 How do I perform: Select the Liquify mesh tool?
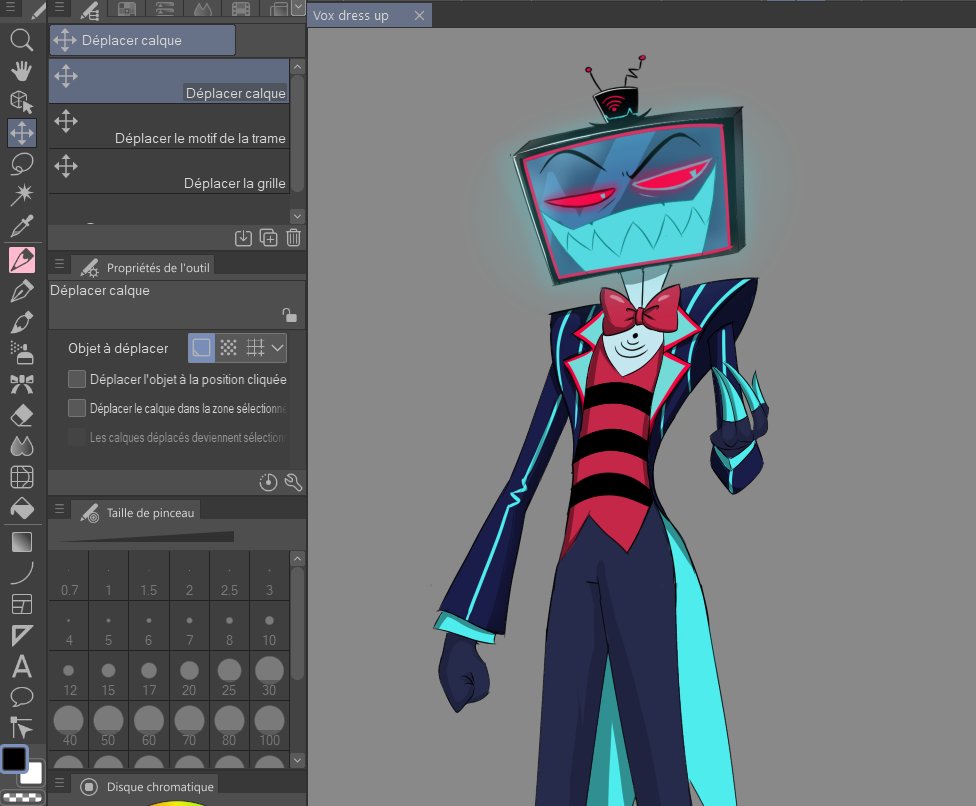pos(22,477)
